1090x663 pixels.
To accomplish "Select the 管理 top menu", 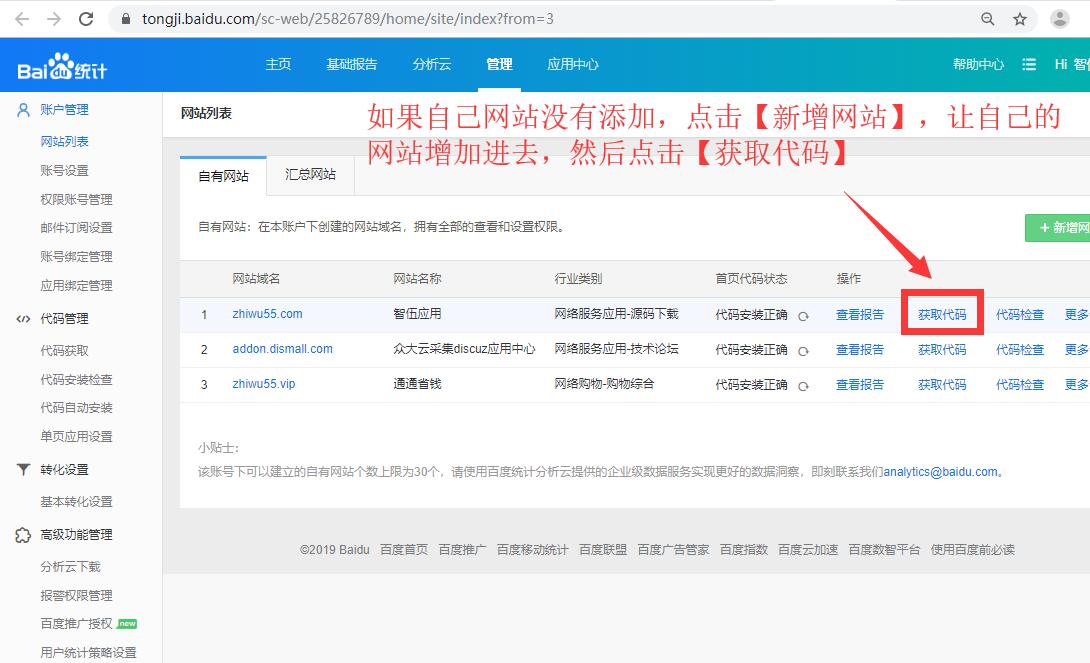I will point(499,64).
